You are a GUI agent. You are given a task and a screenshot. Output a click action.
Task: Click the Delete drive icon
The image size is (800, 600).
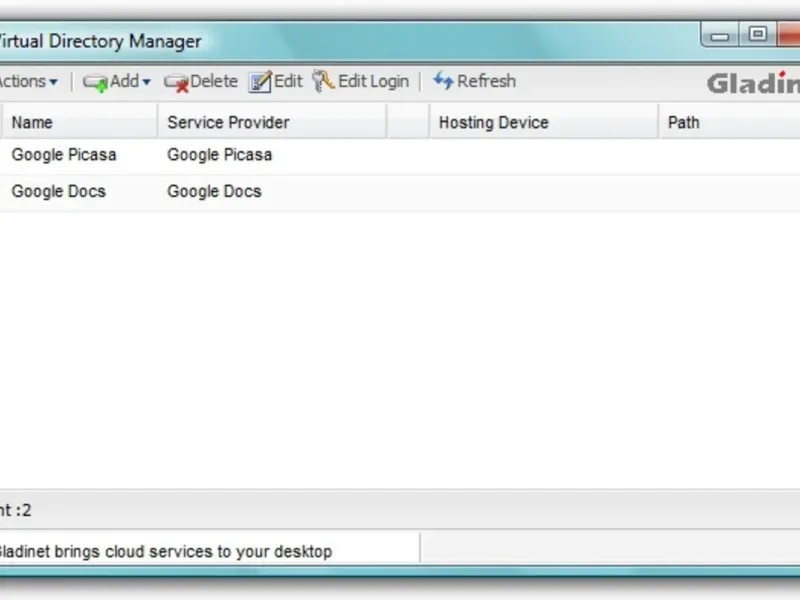click(x=176, y=83)
